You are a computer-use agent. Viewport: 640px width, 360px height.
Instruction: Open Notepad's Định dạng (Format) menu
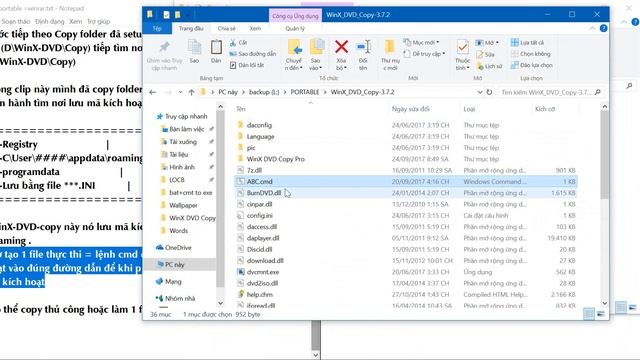[x=49, y=21]
